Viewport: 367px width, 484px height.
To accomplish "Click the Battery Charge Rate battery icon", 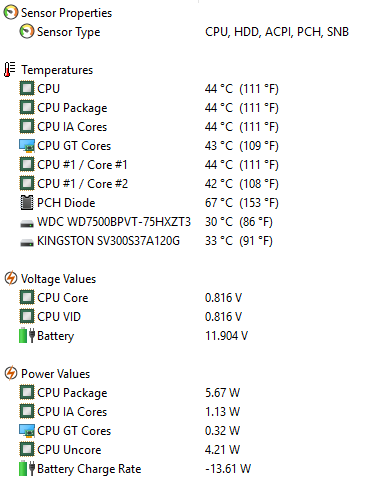I will pyautogui.click(x=27, y=468).
